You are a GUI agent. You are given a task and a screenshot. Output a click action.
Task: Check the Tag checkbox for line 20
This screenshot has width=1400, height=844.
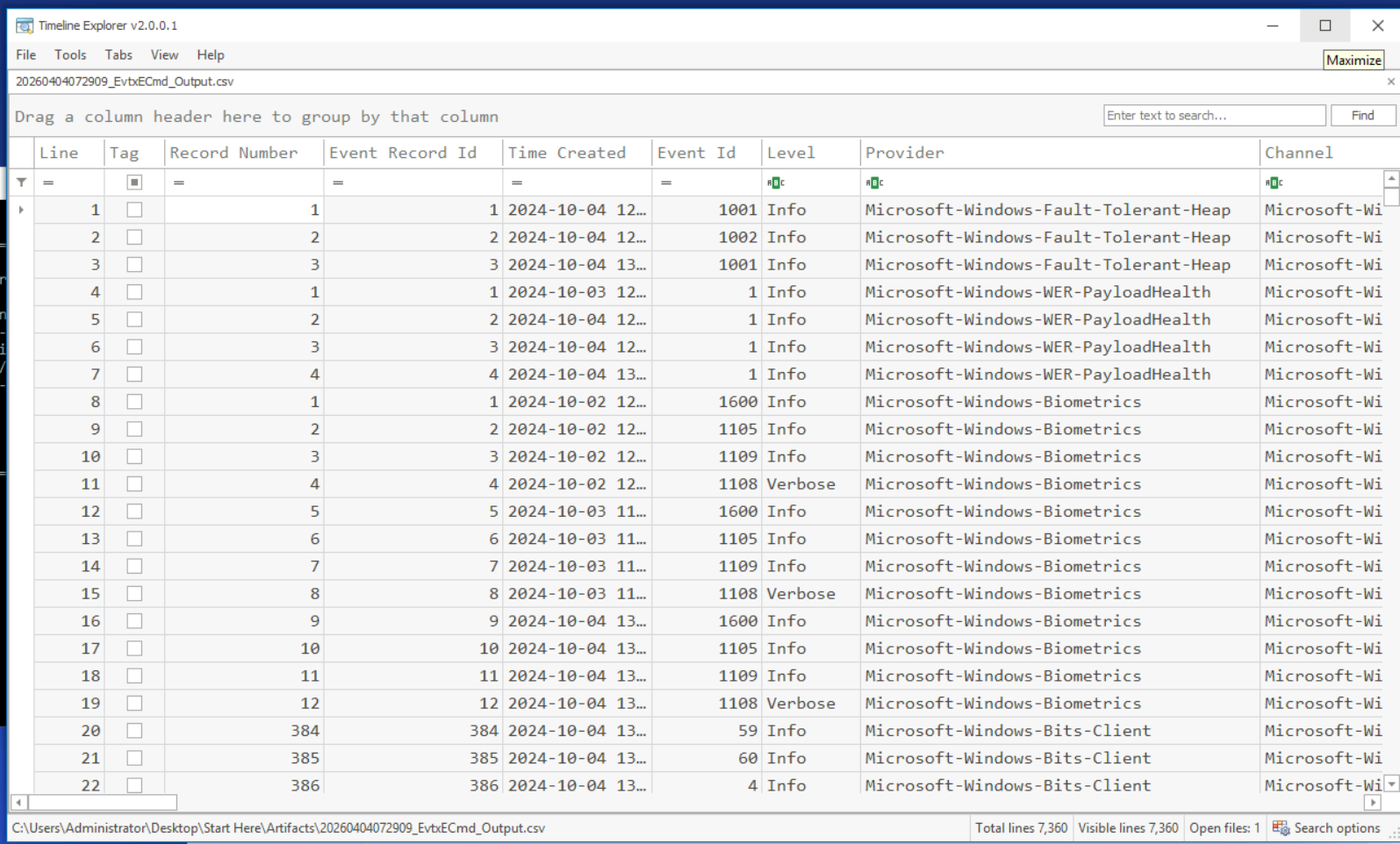coord(134,731)
